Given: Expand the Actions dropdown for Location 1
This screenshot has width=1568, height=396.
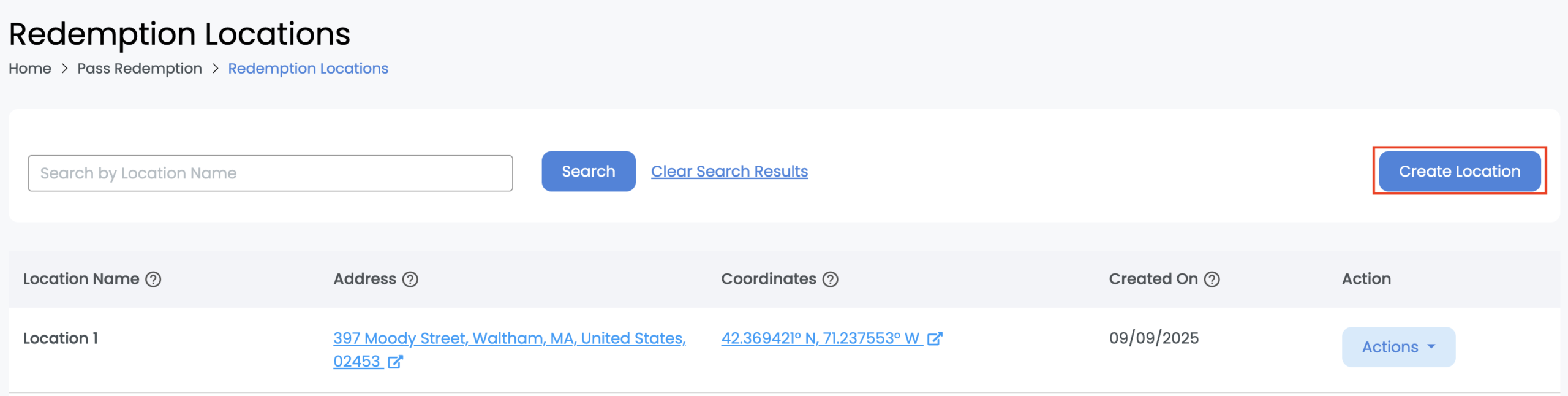Looking at the screenshot, I should coord(1398,347).
